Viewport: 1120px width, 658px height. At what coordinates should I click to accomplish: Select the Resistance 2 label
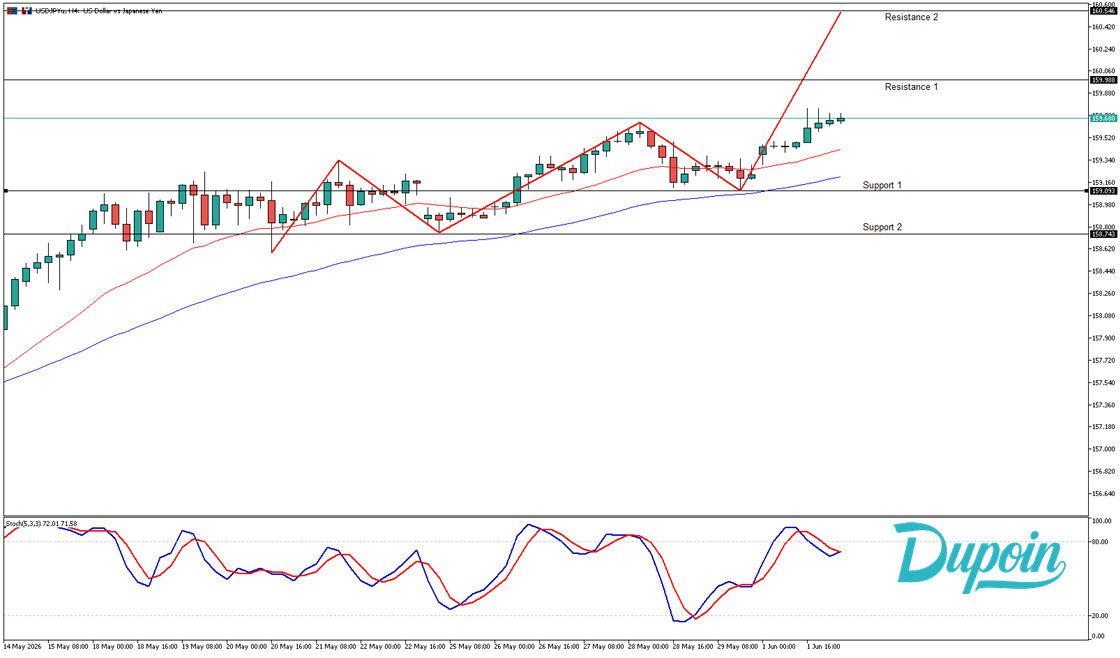point(911,17)
